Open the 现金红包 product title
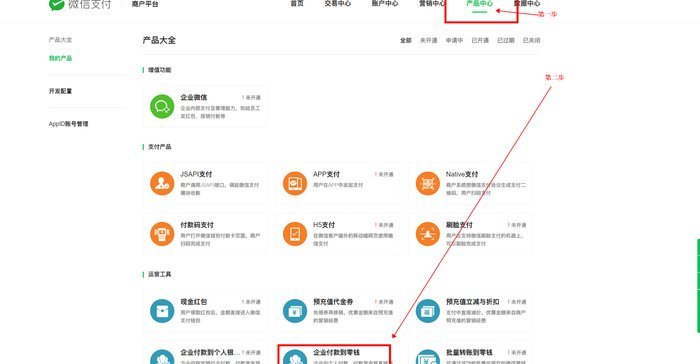The image size is (700, 364). pos(194,302)
